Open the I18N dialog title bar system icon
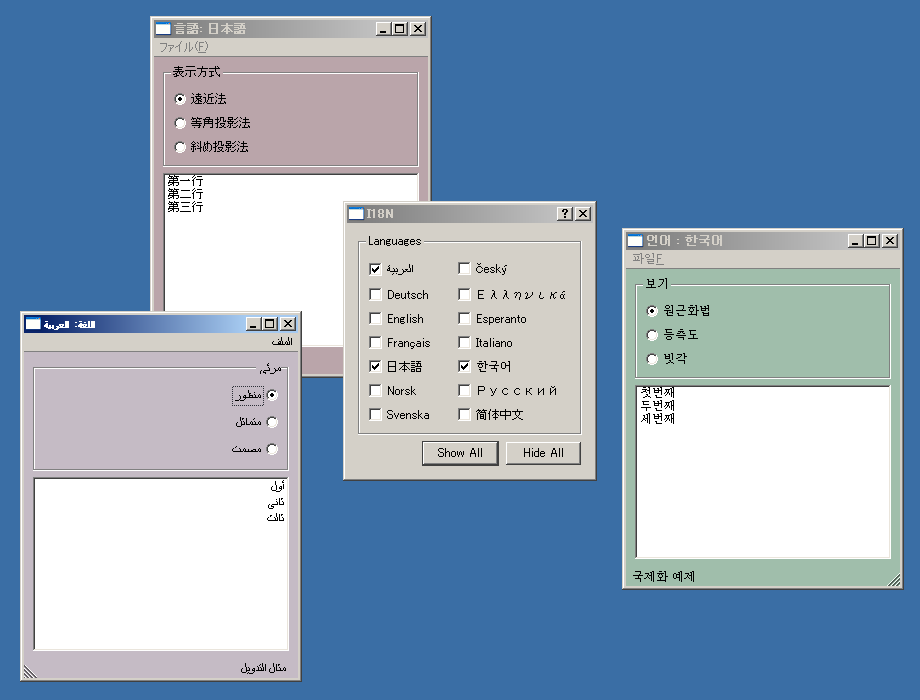Viewport: 920px width, 700px height. [x=355, y=213]
